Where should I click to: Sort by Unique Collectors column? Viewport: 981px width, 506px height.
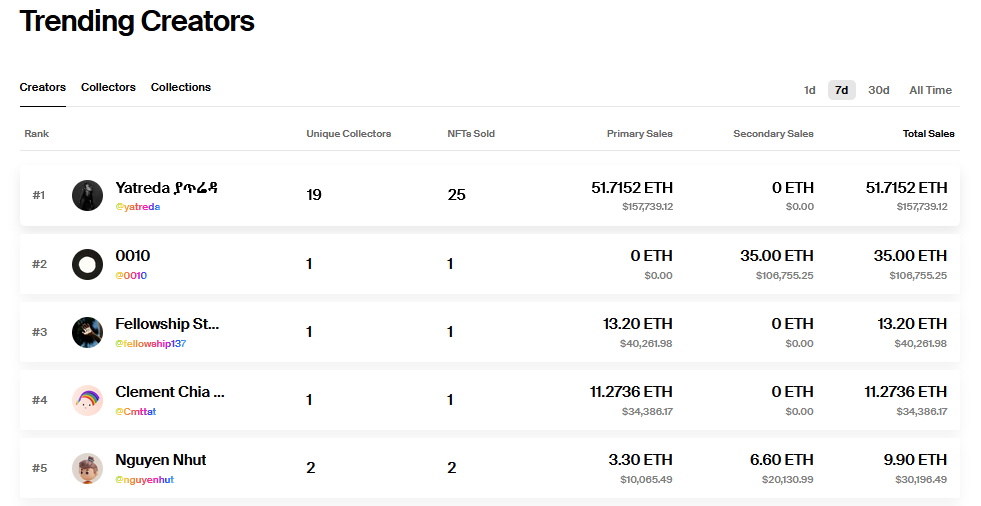pos(348,134)
